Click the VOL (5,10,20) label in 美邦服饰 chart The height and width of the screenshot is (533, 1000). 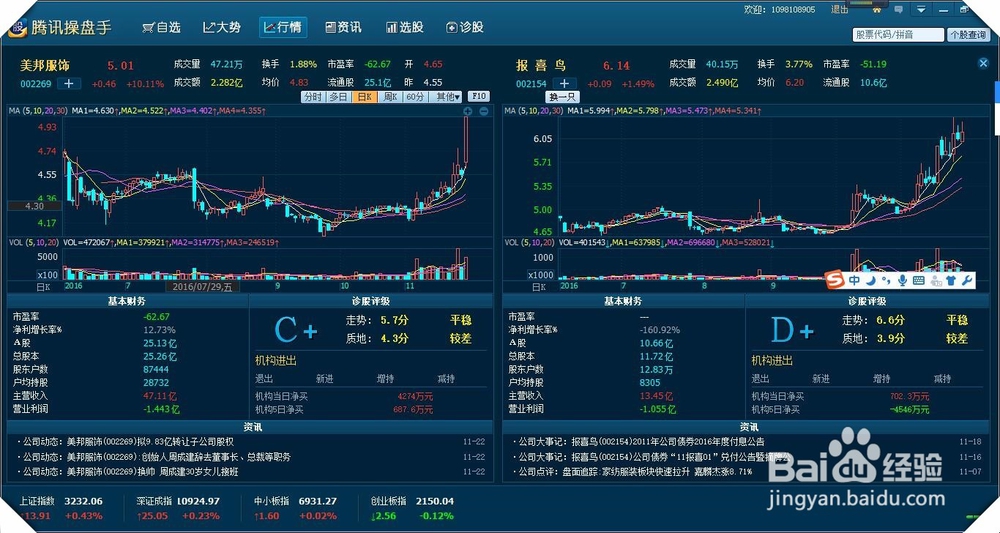pyautogui.click(x=34, y=243)
